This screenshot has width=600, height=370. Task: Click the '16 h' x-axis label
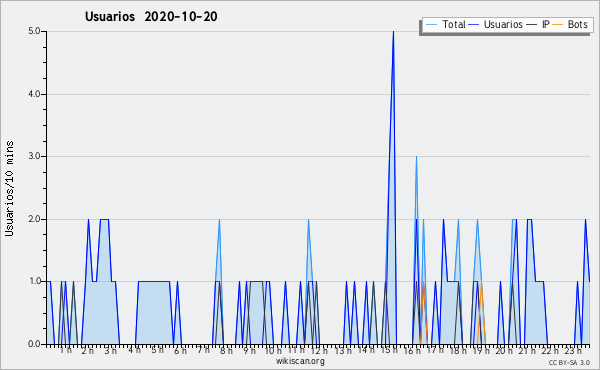(x=412, y=351)
